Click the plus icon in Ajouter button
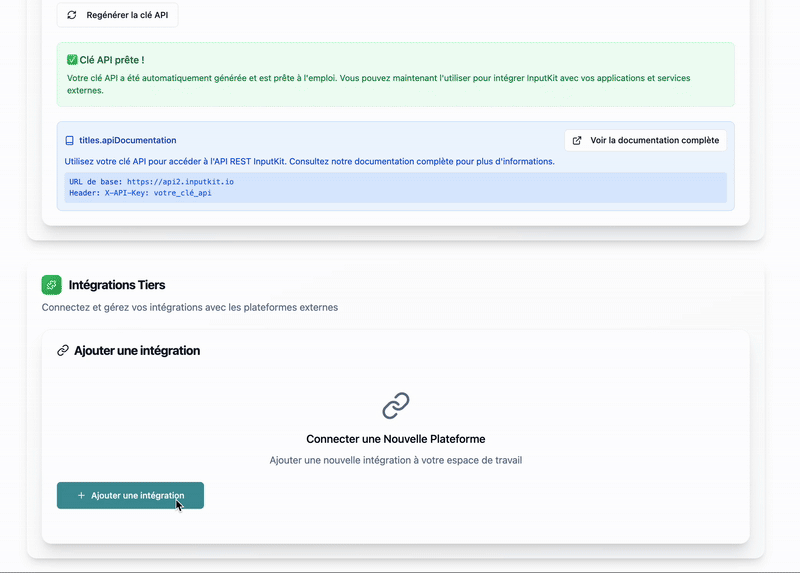This screenshot has height=573, width=800. (81, 495)
